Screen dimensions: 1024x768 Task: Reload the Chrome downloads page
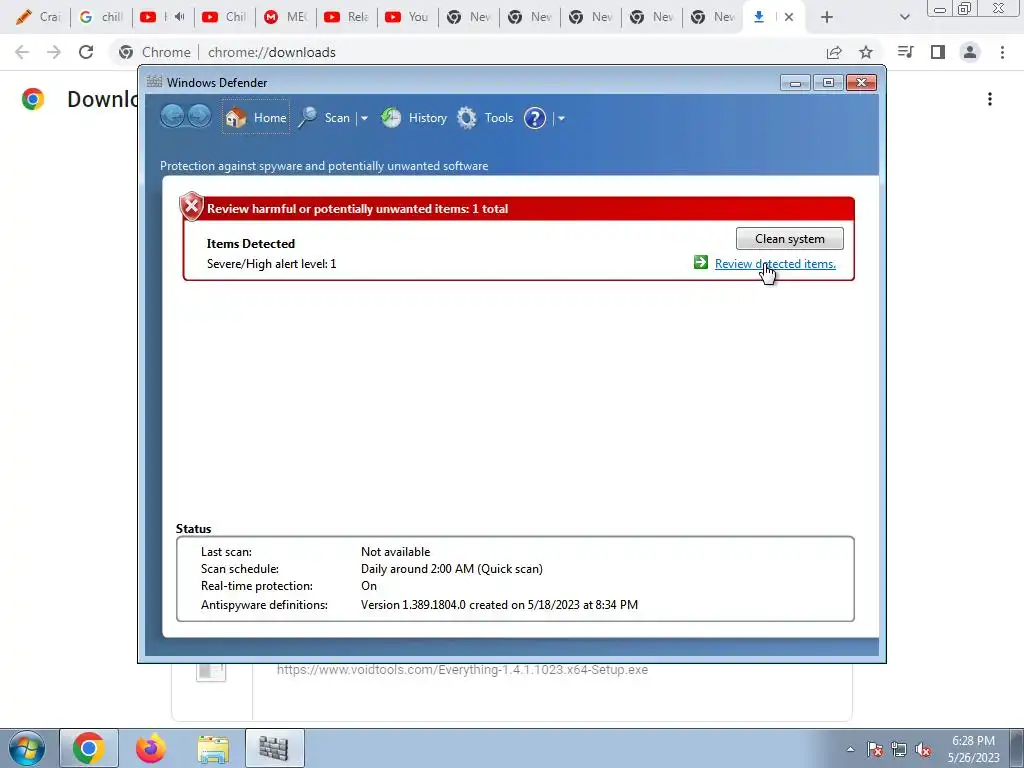point(86,52)
